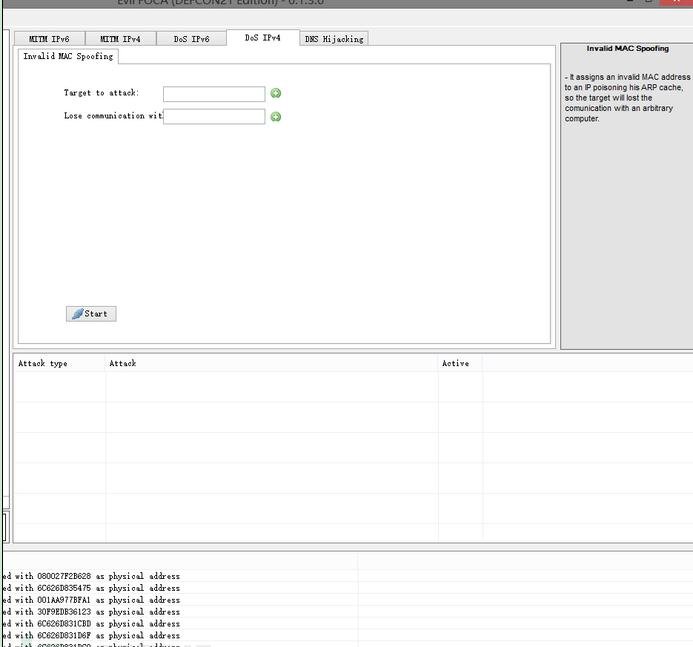Select log entry with address 30F9EDB36123

pos(92,612)
